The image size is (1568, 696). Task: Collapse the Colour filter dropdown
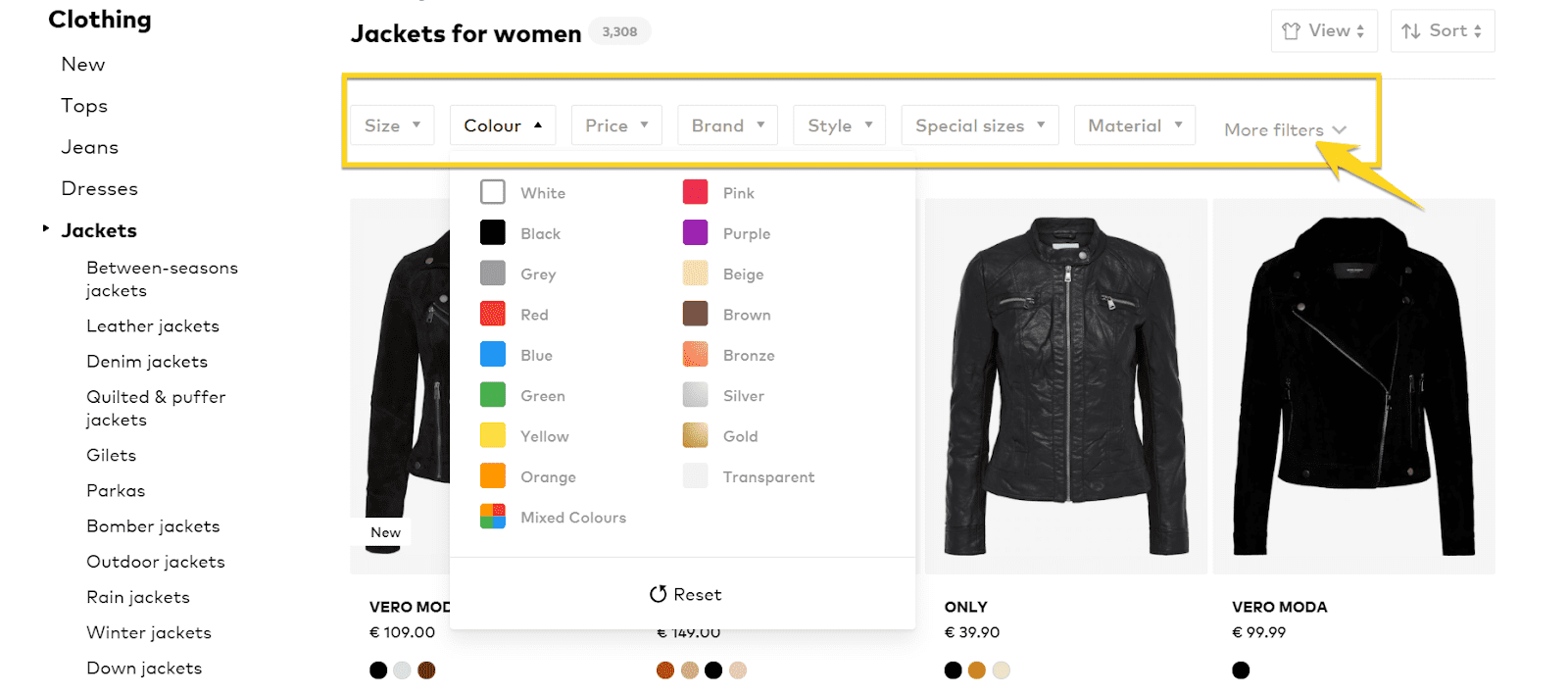503,125
